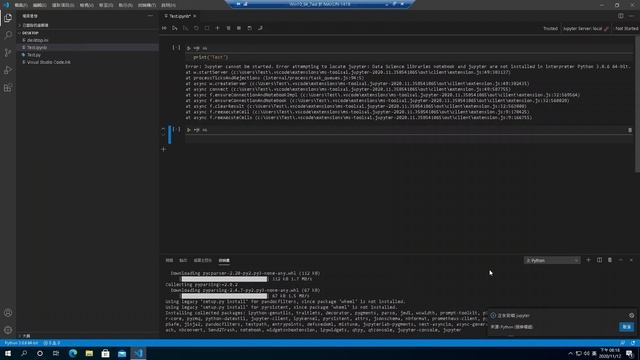Cancel the Jupyter installation in notification
This screenshot has height=360, width=640.
tap(626, 327)
